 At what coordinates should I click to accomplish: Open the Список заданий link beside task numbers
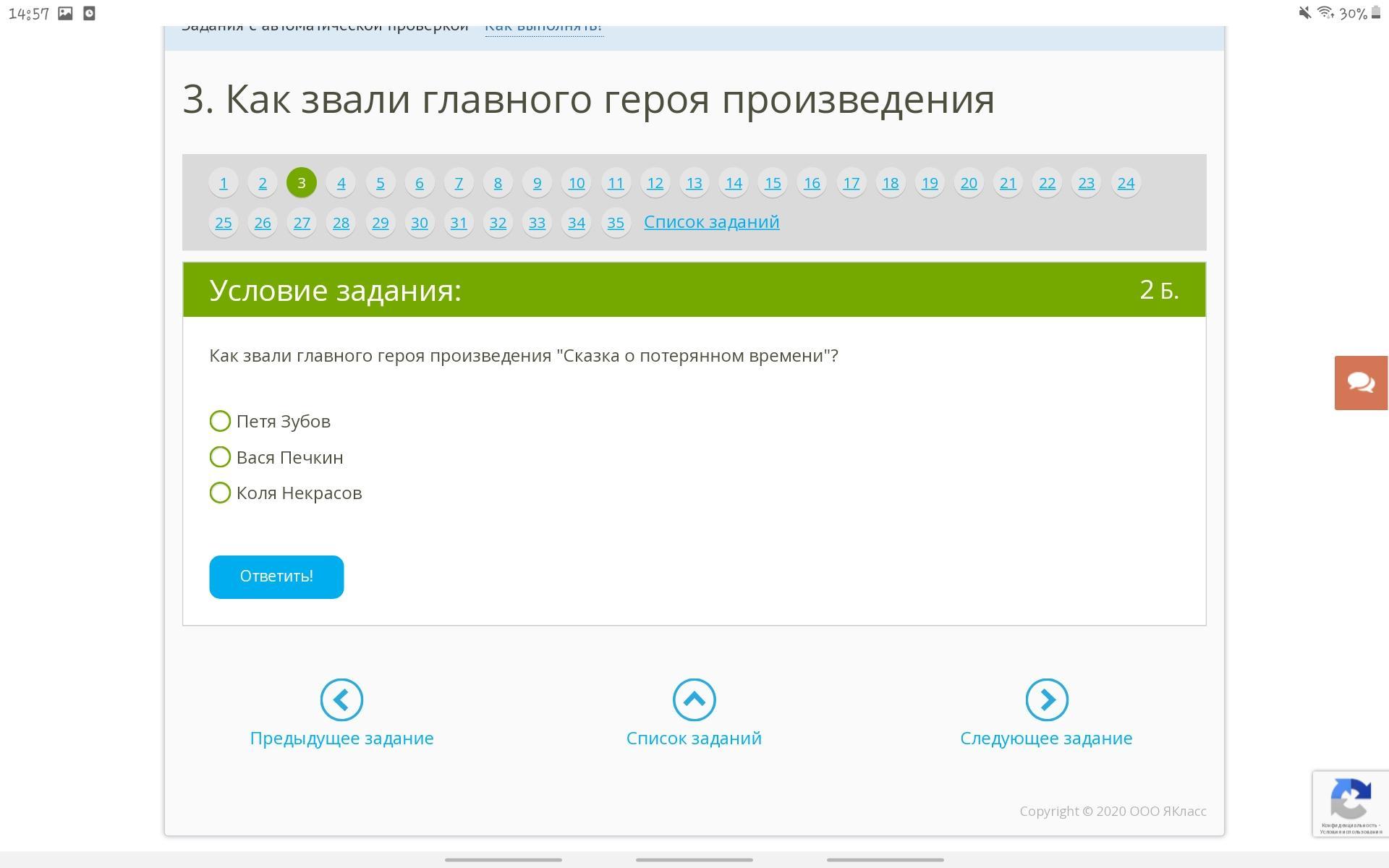pos(711,222)
